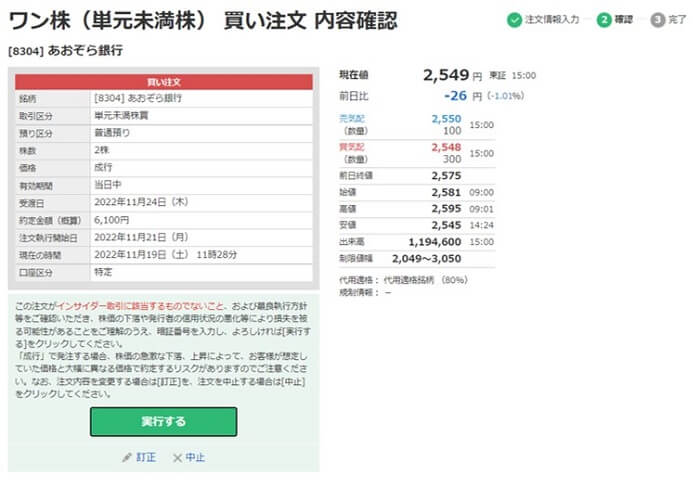Click the X icon beside 中止
The image size is (700, 487).
177,458
